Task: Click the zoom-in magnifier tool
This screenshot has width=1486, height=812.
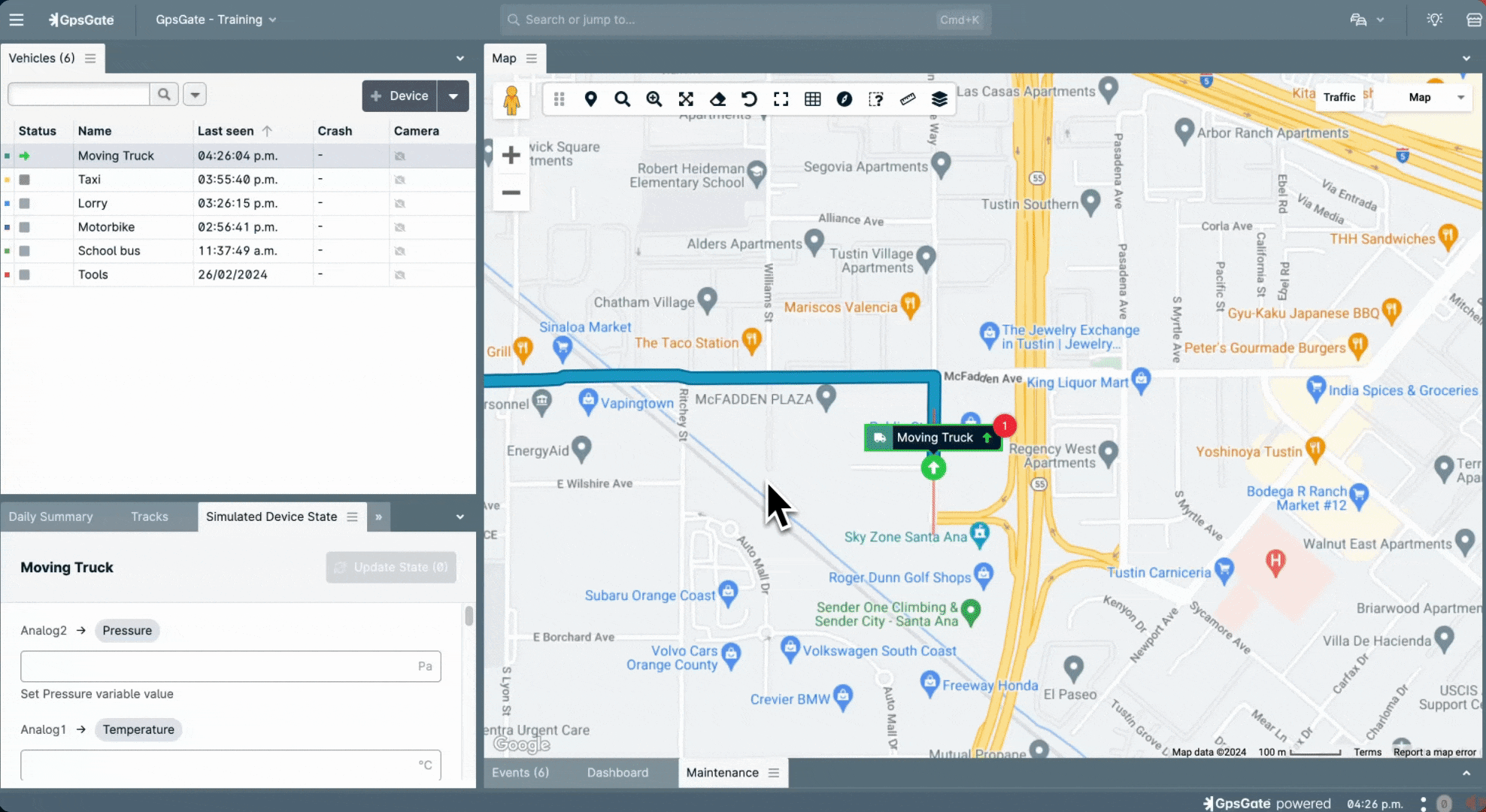Action: (654, 99)
